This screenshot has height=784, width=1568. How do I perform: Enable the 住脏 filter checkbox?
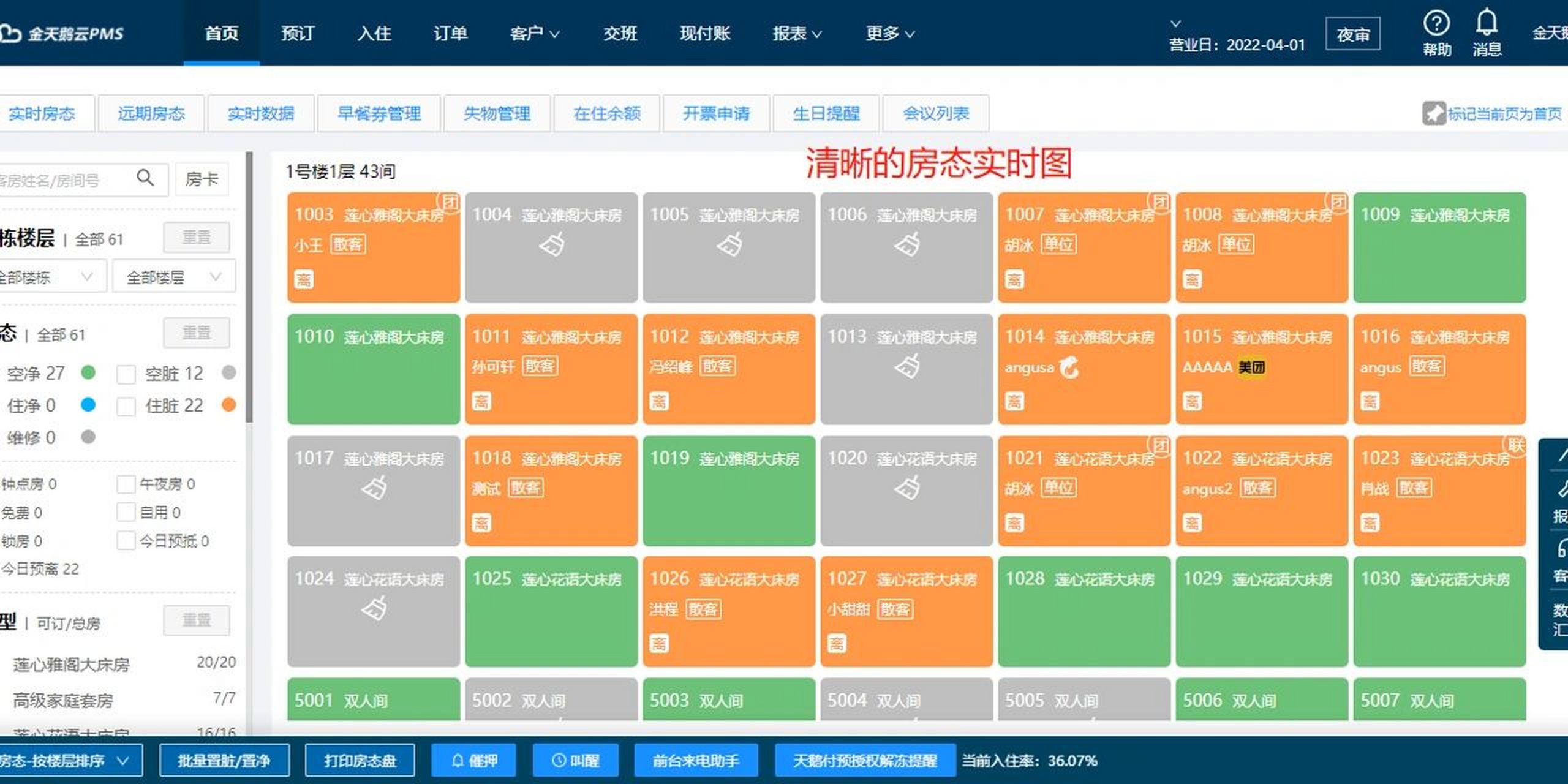pyautogui.click(x=127, y=405)
